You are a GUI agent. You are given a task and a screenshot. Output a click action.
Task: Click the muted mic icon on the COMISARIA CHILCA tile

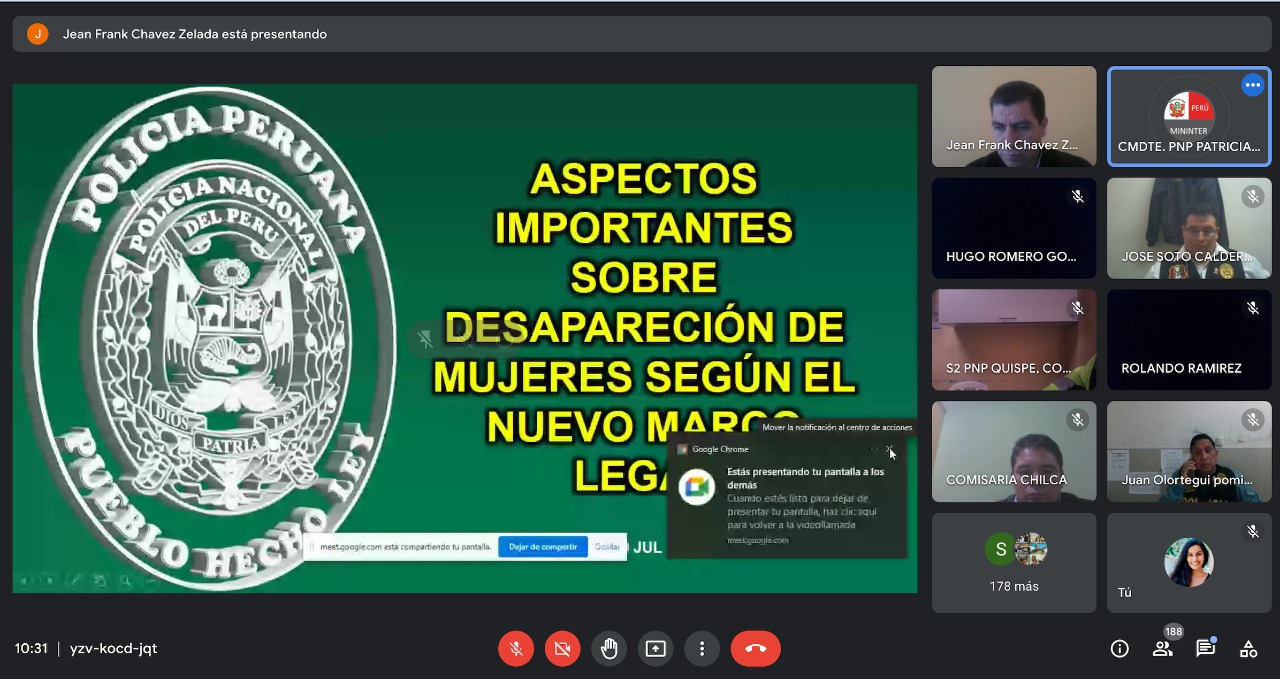(x=1078, y=420)
